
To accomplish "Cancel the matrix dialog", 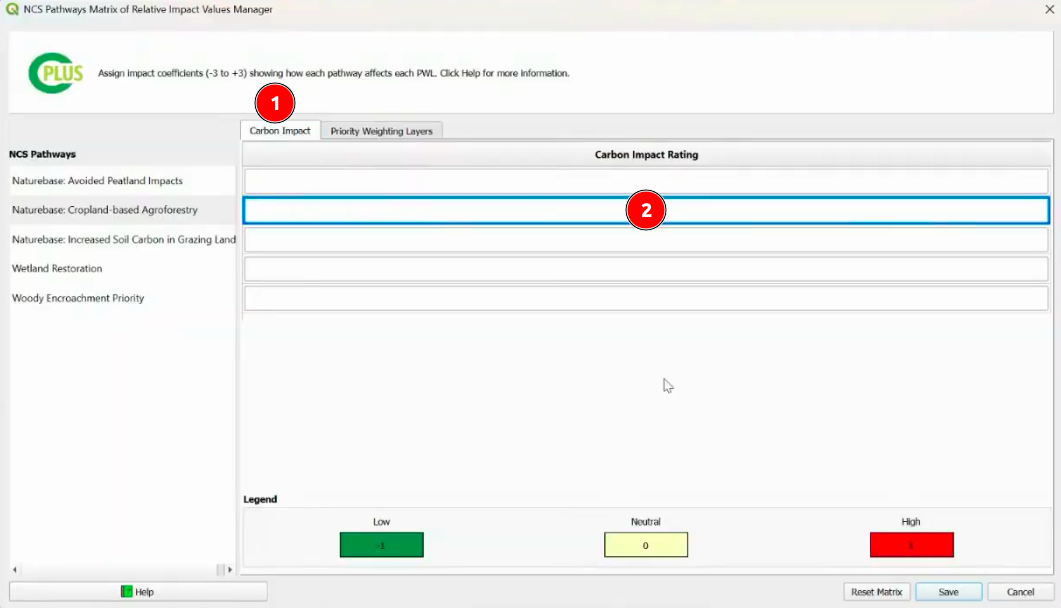I will click(1020, 592).
